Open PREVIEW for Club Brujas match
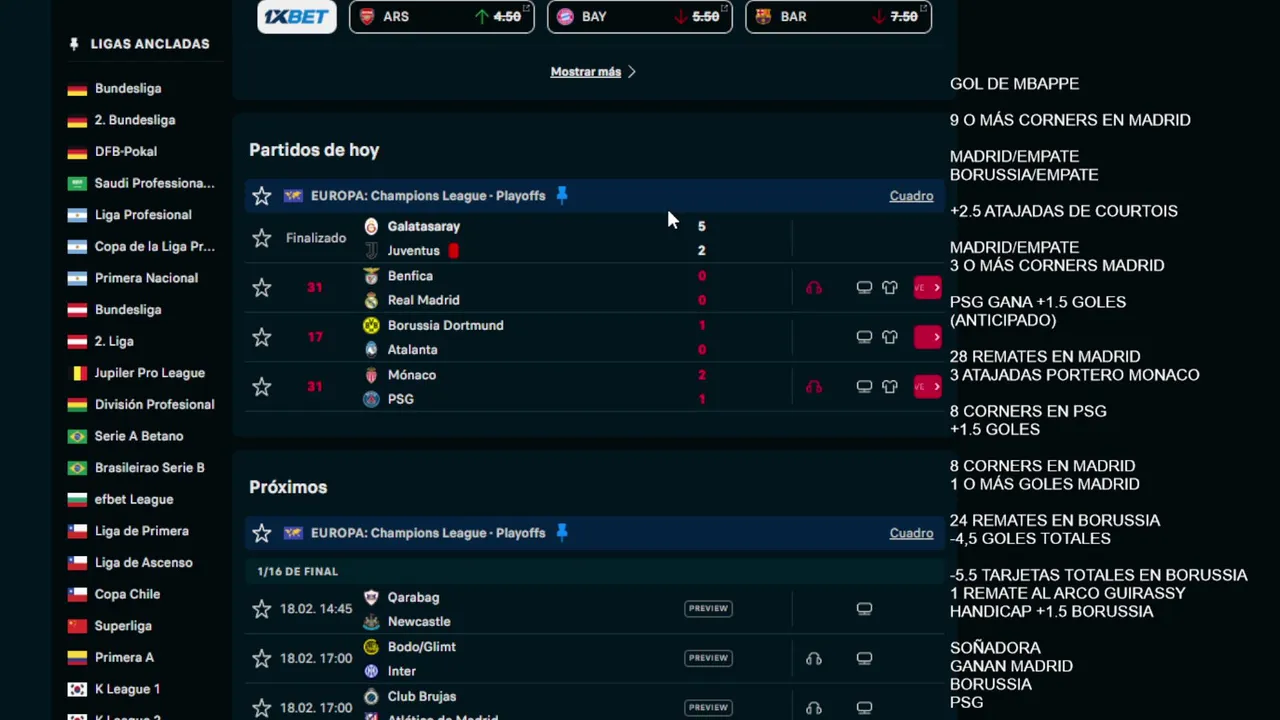 [x=708, y=707]
